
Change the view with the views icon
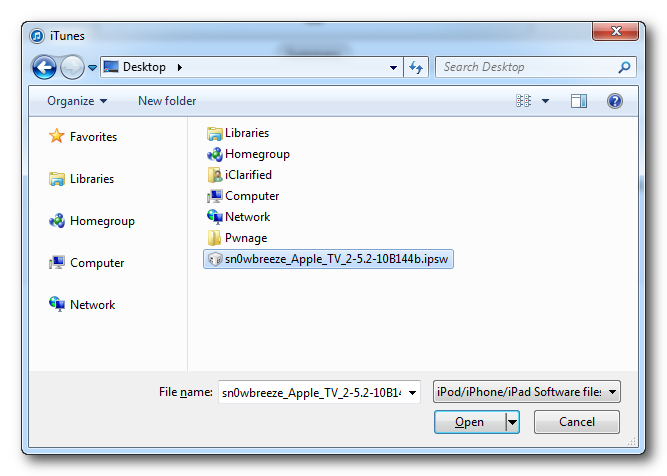523,101
